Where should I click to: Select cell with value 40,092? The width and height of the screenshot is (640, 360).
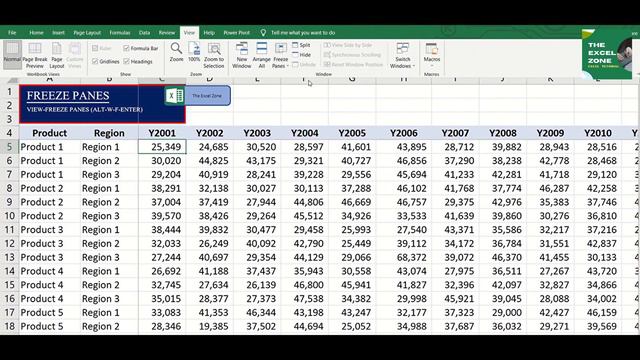point(257,244)
